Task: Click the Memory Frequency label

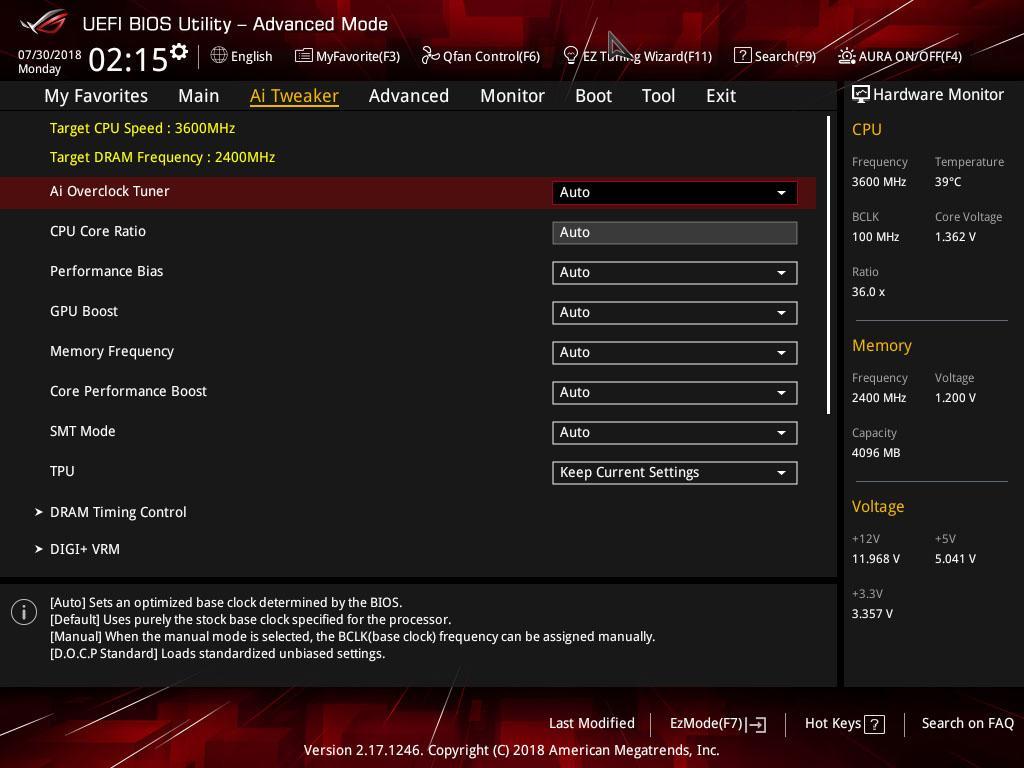Action: (112, 351)
